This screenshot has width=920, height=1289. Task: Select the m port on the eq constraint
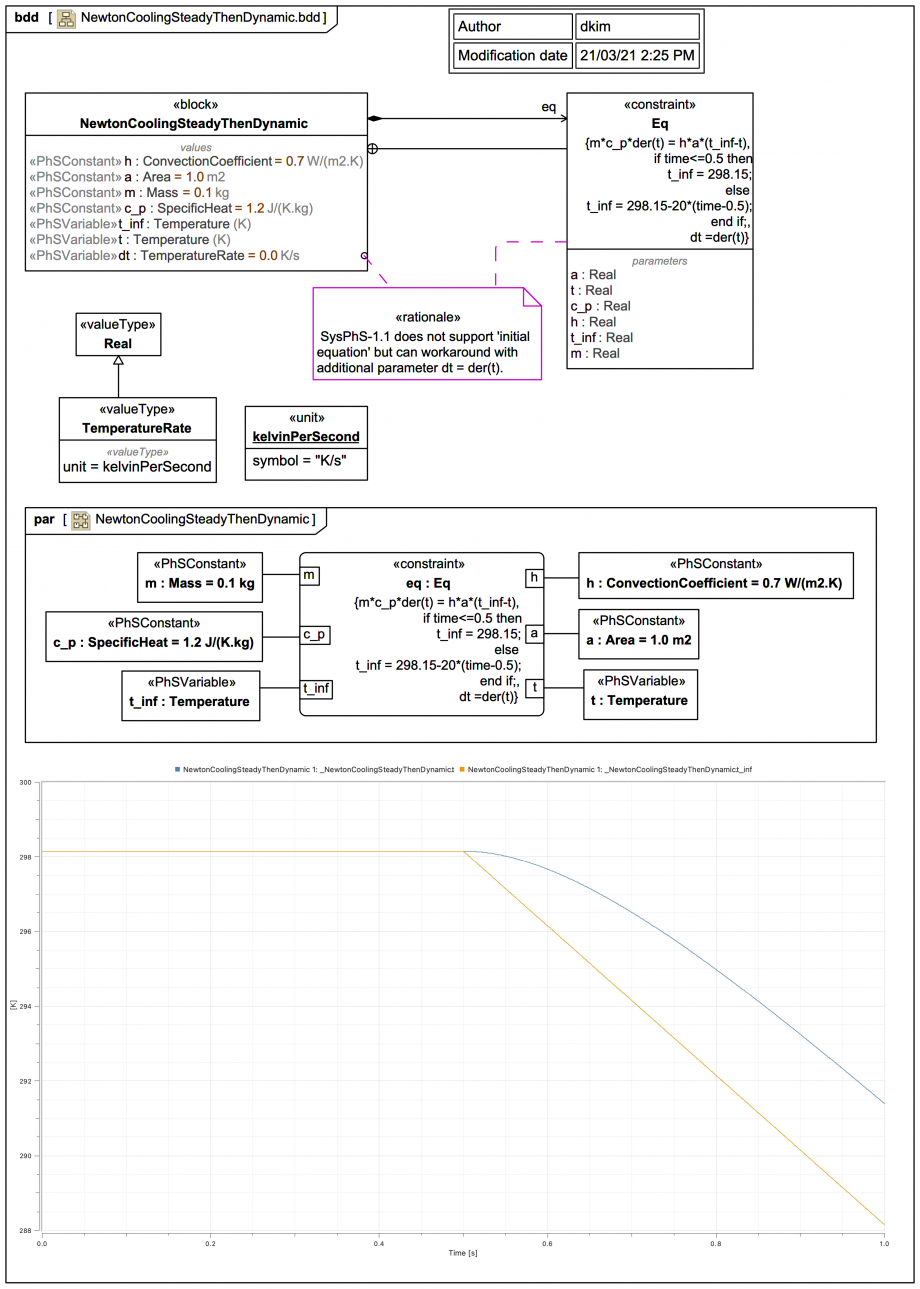[310, 575]
